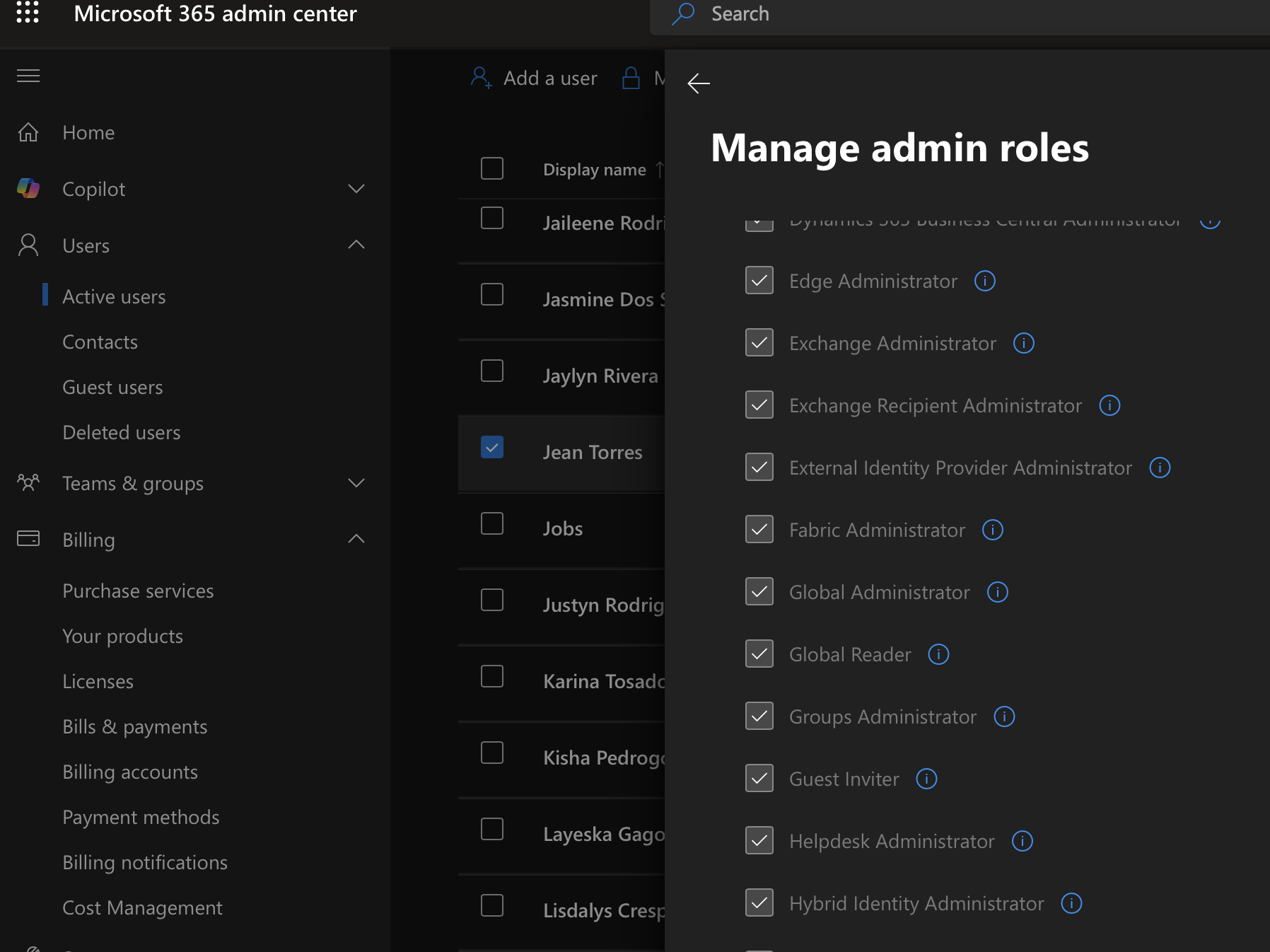Select the Jasmine Dos row checkbox
The image size is (1270, 952).
[492, 294]
